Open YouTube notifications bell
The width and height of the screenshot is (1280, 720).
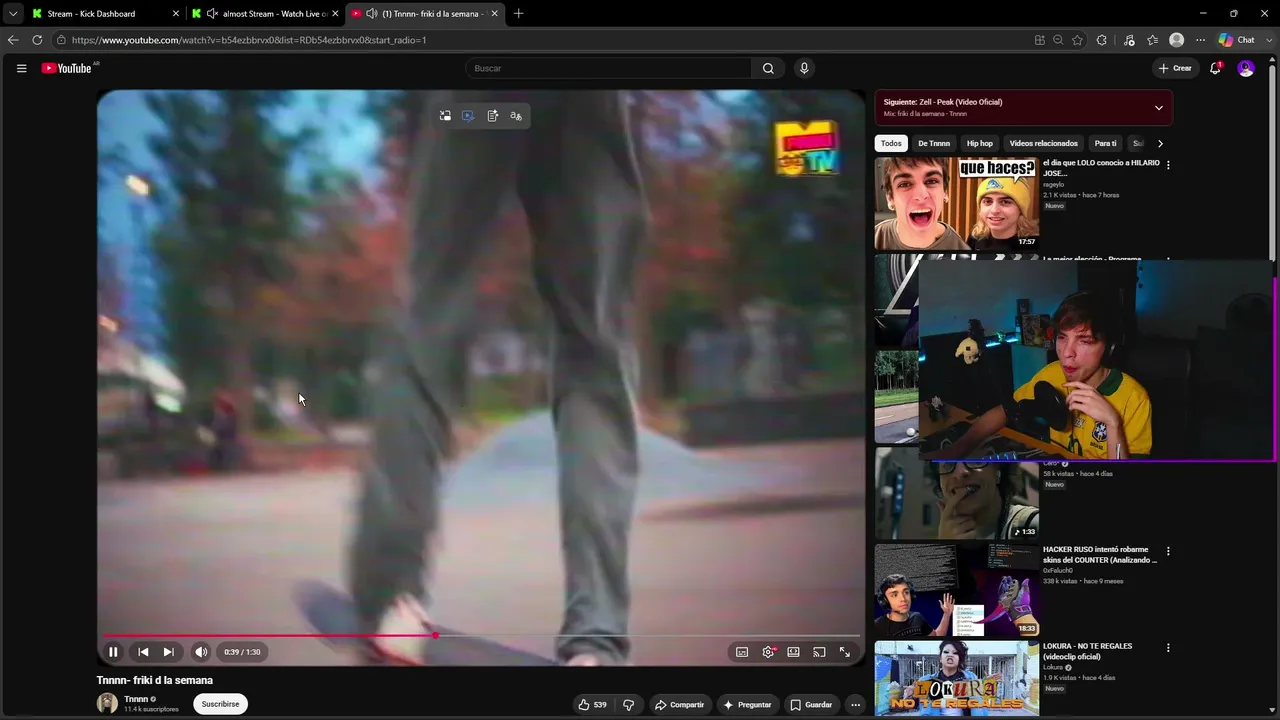(1215, 68)
